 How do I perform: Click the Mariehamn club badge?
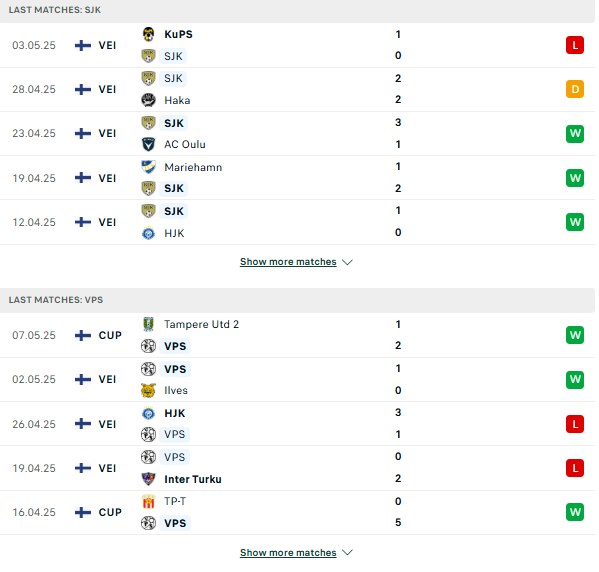pyautogui.click(x=148, y=167)
